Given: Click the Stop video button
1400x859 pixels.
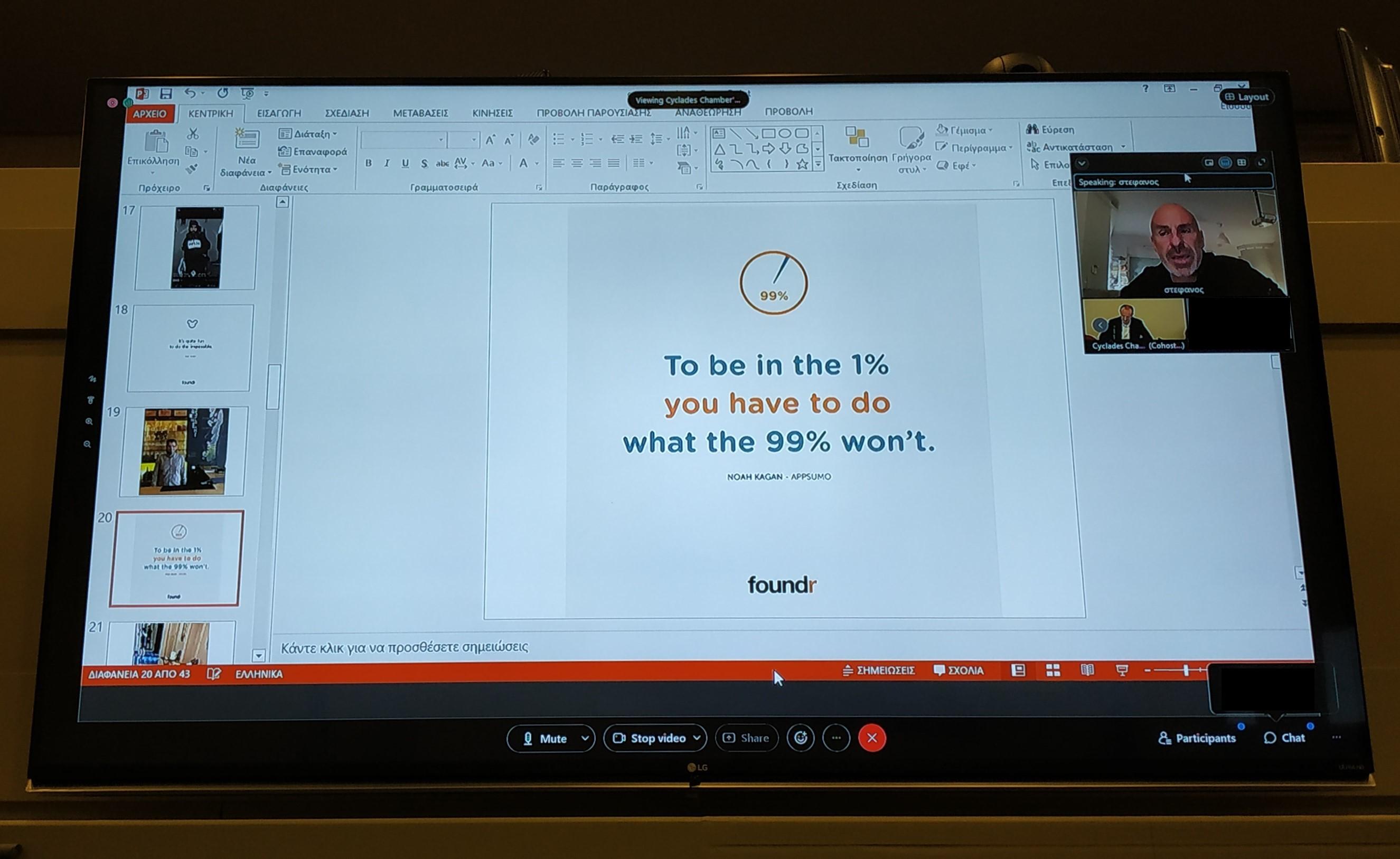Looking at the screenshot, I should (650, 738).
